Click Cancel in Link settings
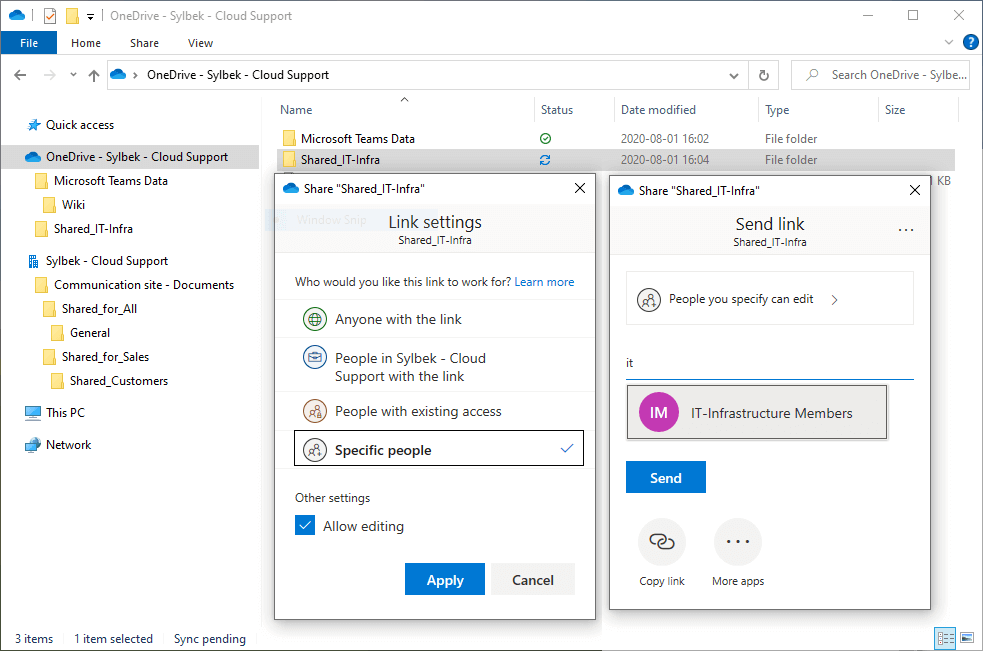 coord(533,579)
